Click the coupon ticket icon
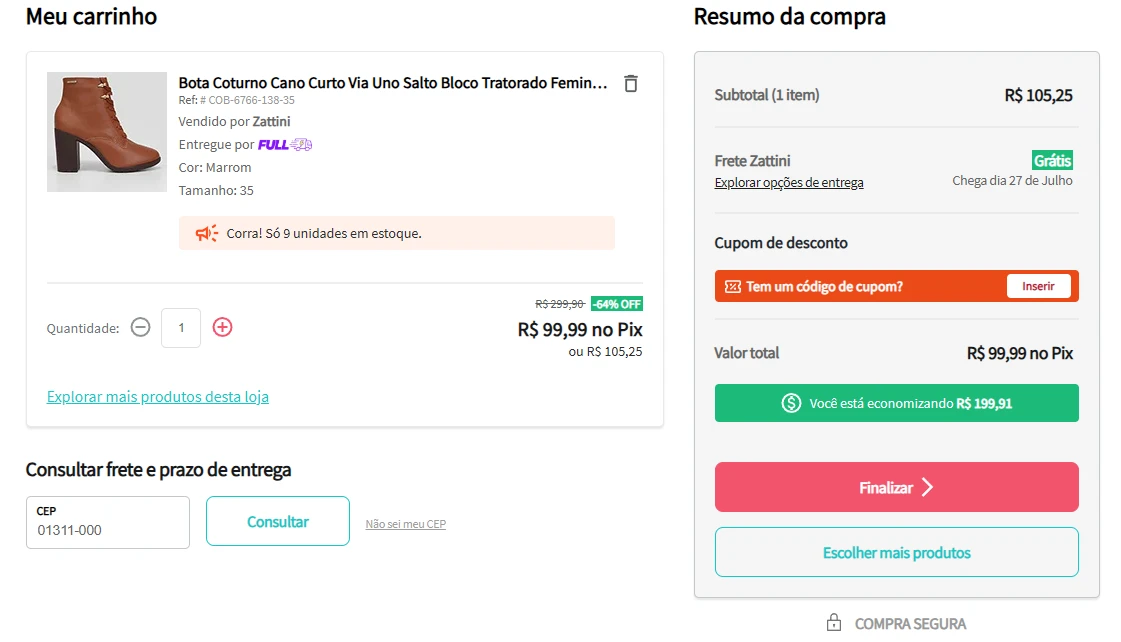Image resolution: width=1121 pixels, height=642 pixels. (x=733, y=287)
